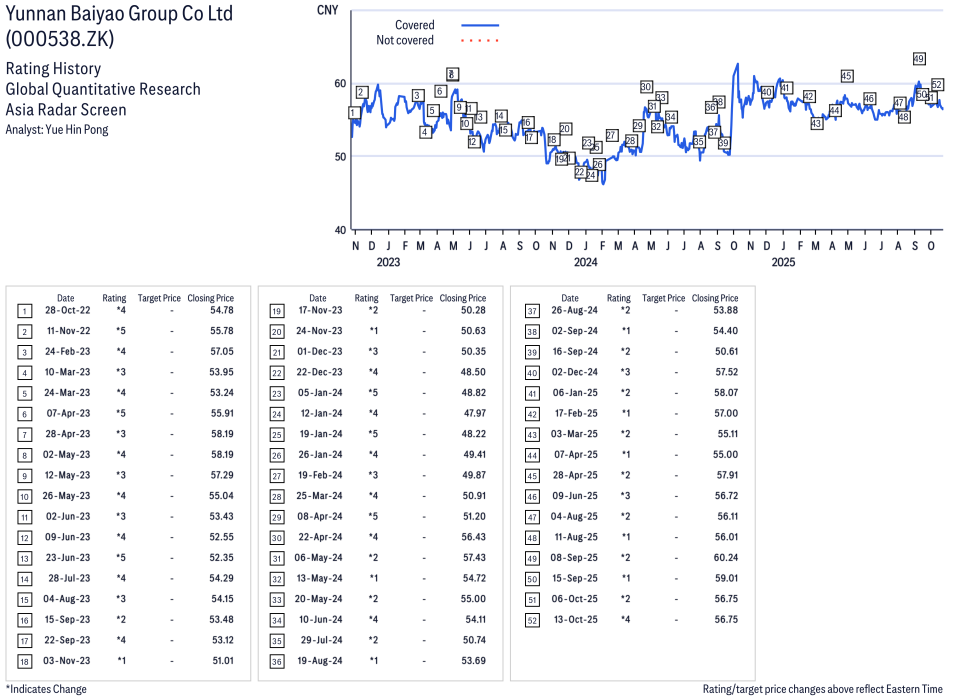
Task: Click chart marker 20 on the price chart
Action: tap(565, 129)
